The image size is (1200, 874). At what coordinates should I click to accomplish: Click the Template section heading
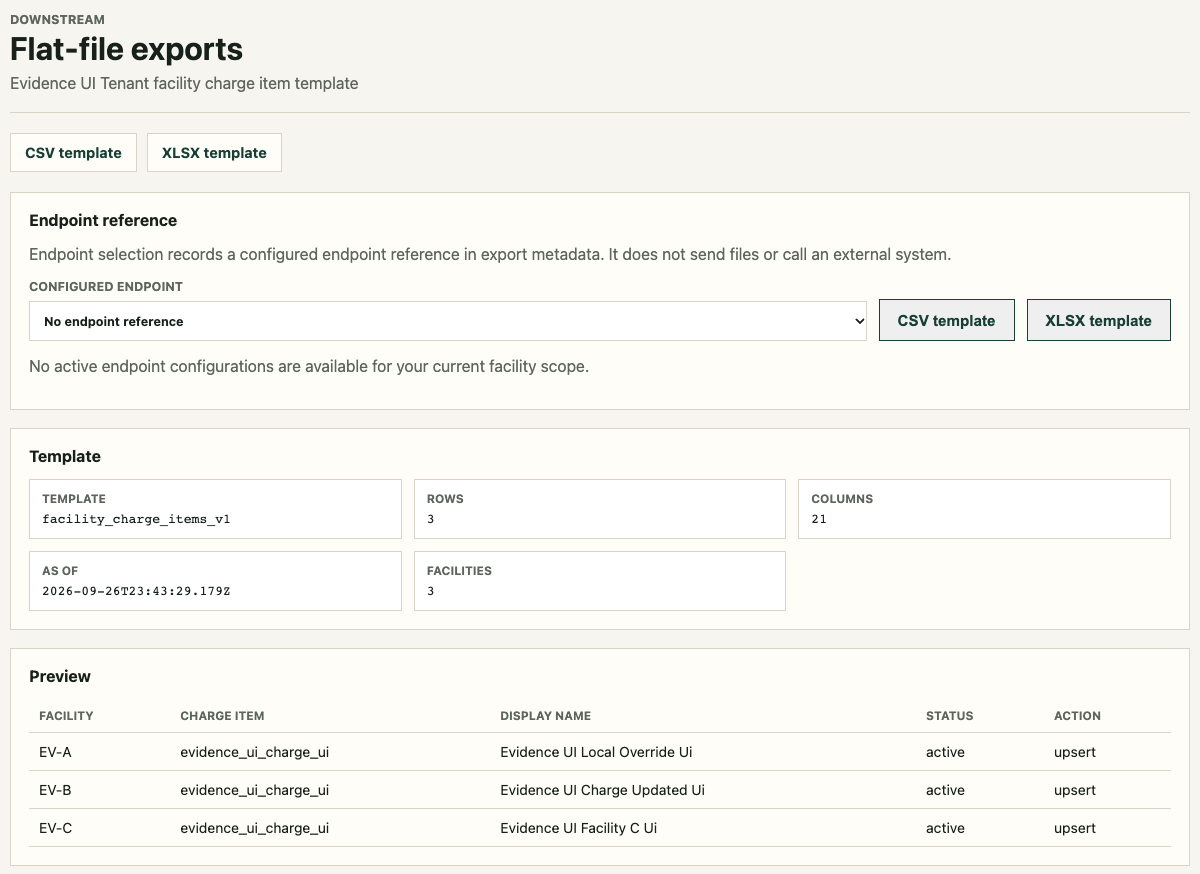tap(65, 456)
